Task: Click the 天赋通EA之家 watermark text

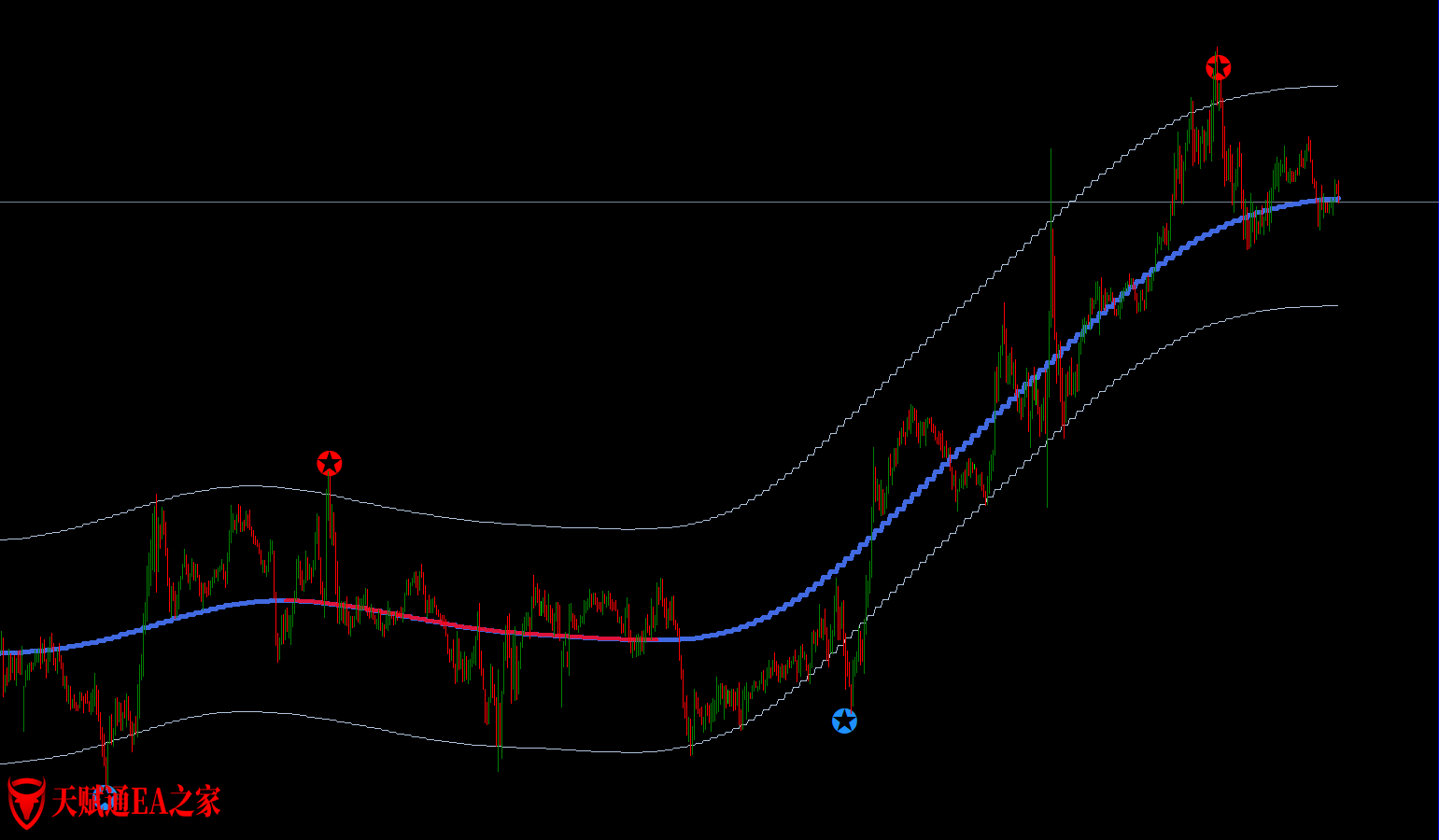Action: (135, 802)
